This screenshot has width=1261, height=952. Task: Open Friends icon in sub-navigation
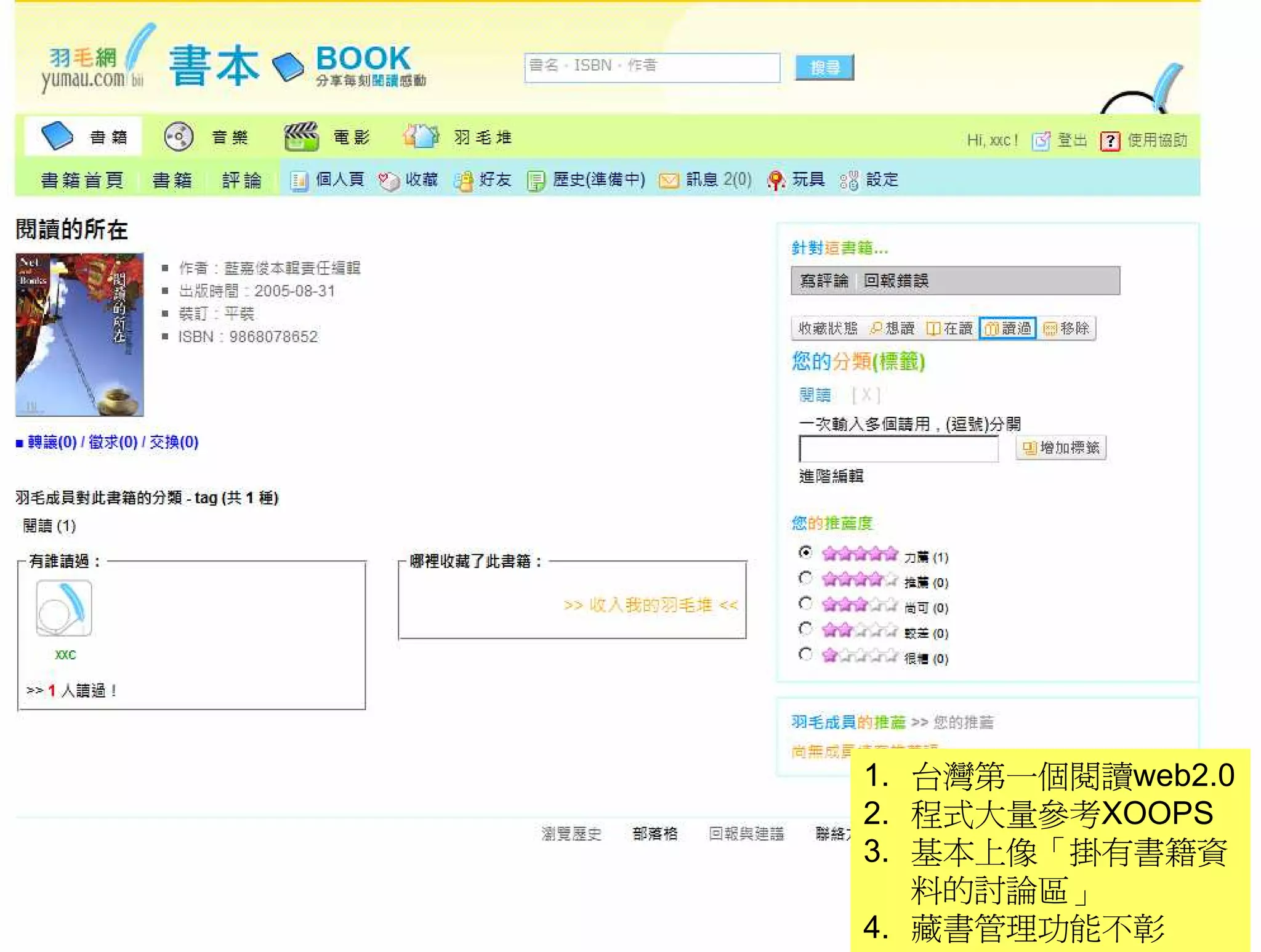[463, 180]
